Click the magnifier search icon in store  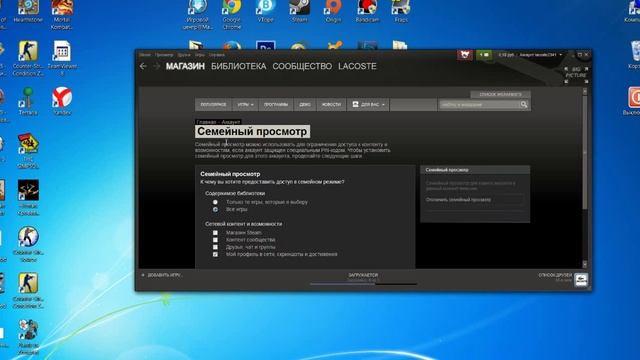pos(524,105)
